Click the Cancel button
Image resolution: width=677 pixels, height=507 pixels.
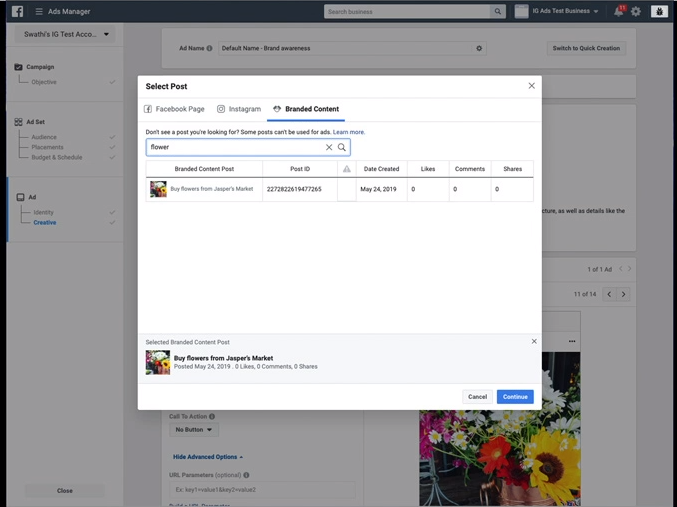(x=478, y=397)
